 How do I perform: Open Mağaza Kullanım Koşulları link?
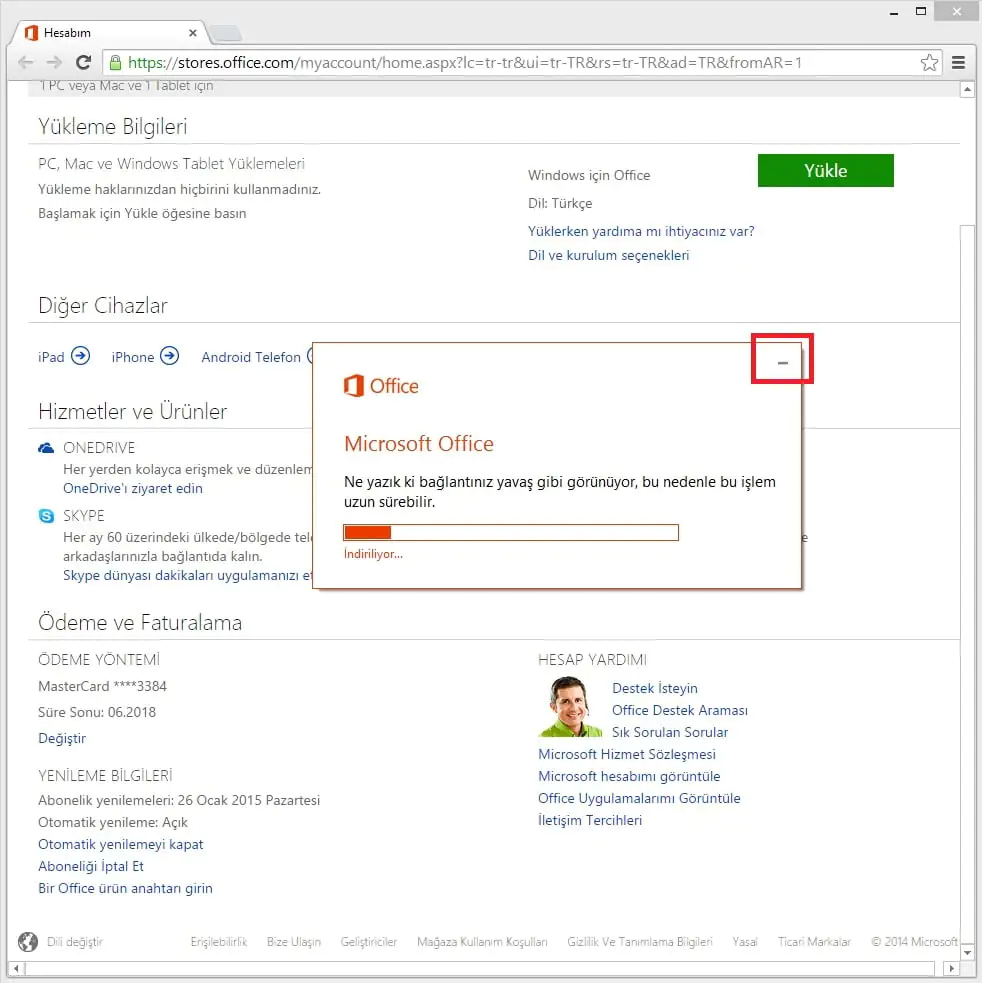[482, 942]
